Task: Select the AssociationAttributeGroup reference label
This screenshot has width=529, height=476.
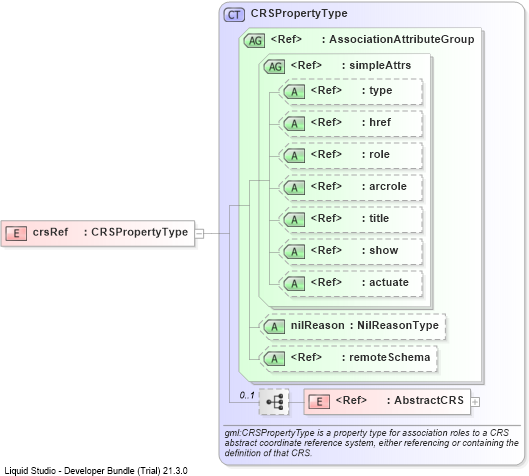Action: coord(372,39)
